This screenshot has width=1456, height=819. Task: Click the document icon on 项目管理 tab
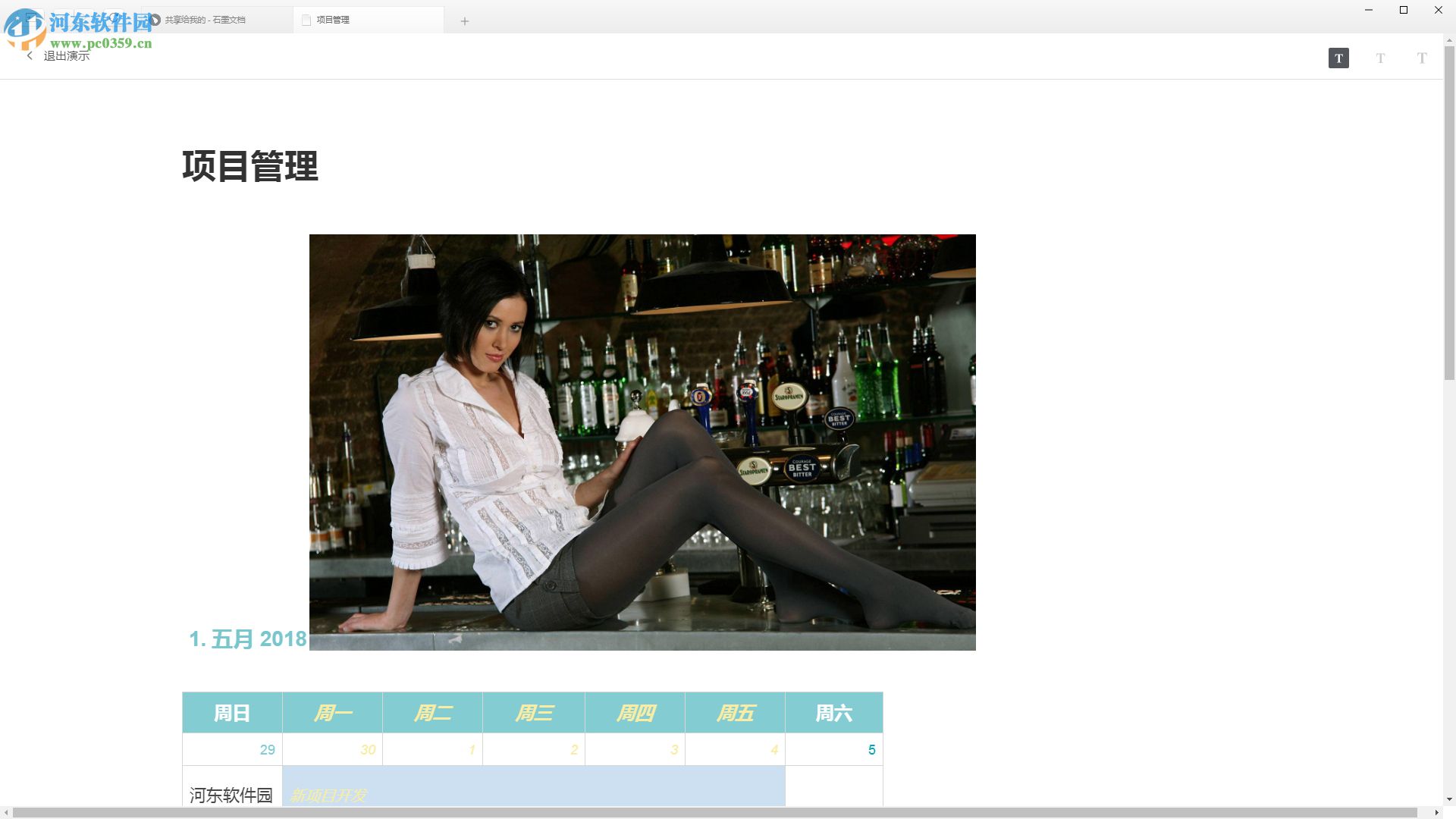(306, 20)
